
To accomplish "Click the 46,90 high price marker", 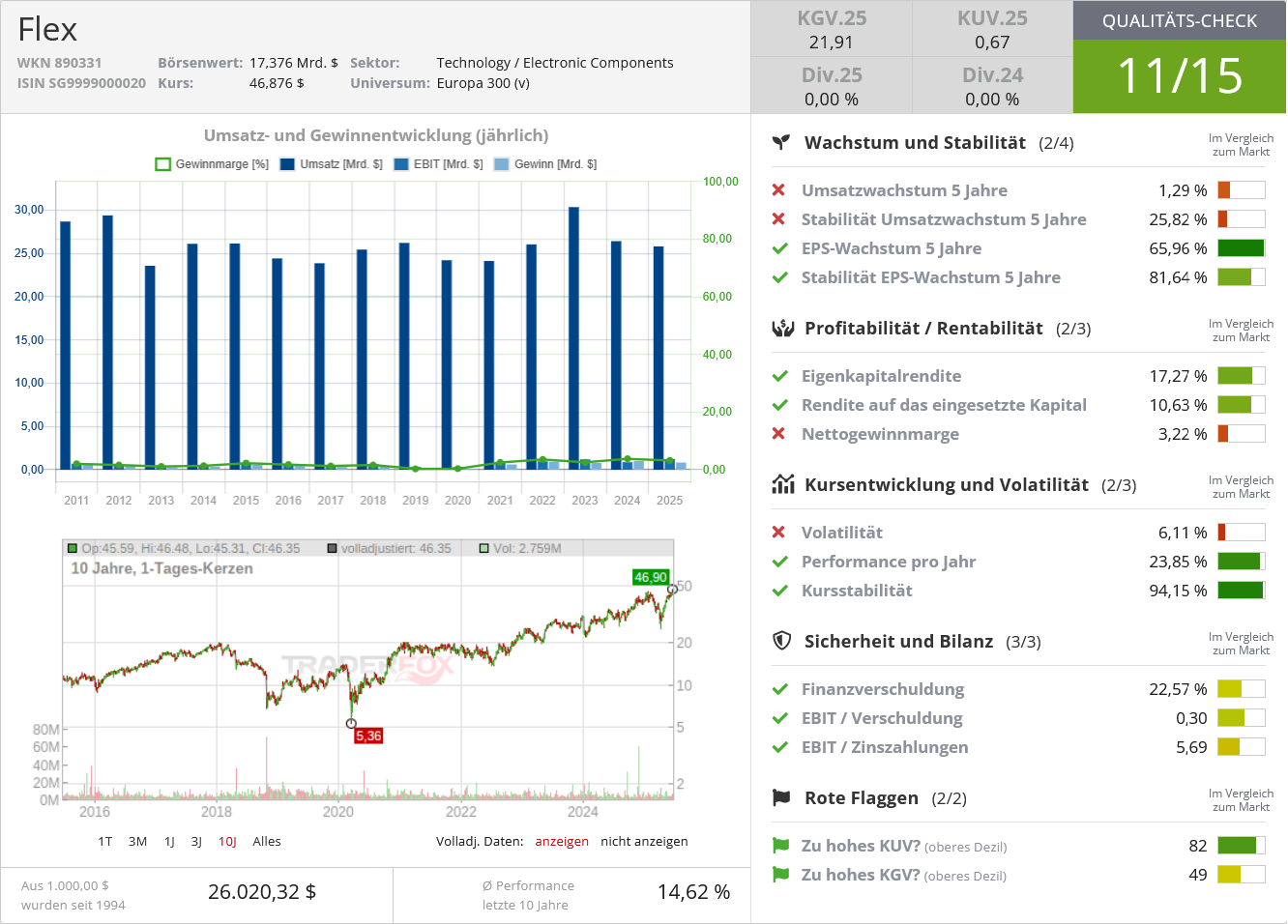I will pos(651,577).
